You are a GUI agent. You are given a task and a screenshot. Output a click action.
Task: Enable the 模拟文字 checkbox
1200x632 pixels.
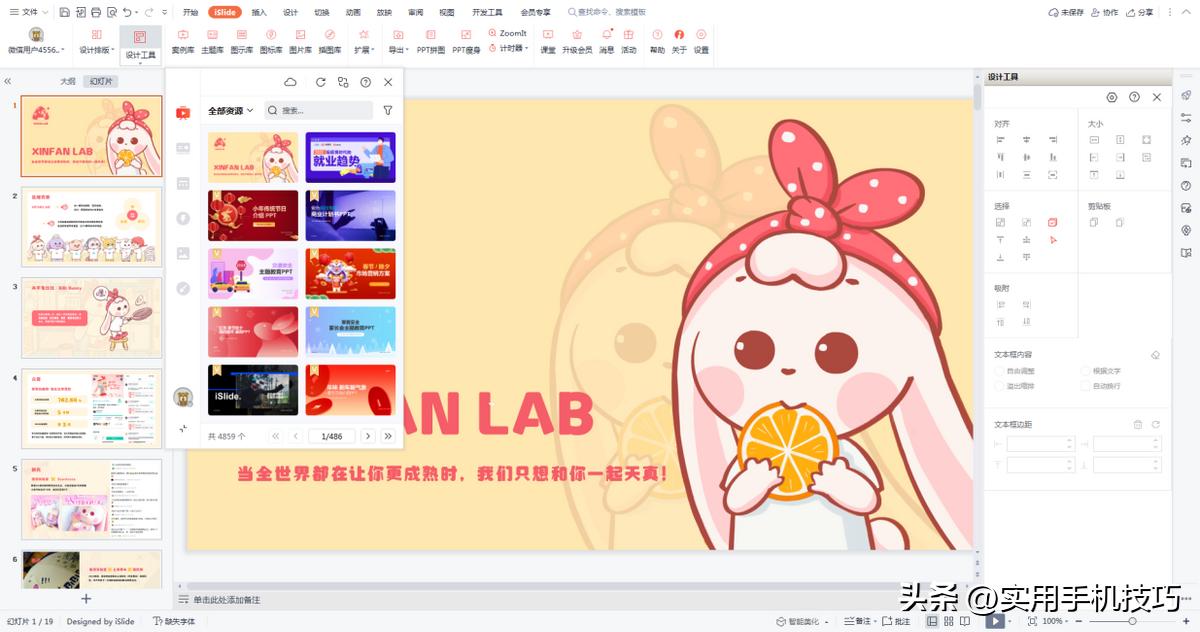click(1085, 370)
